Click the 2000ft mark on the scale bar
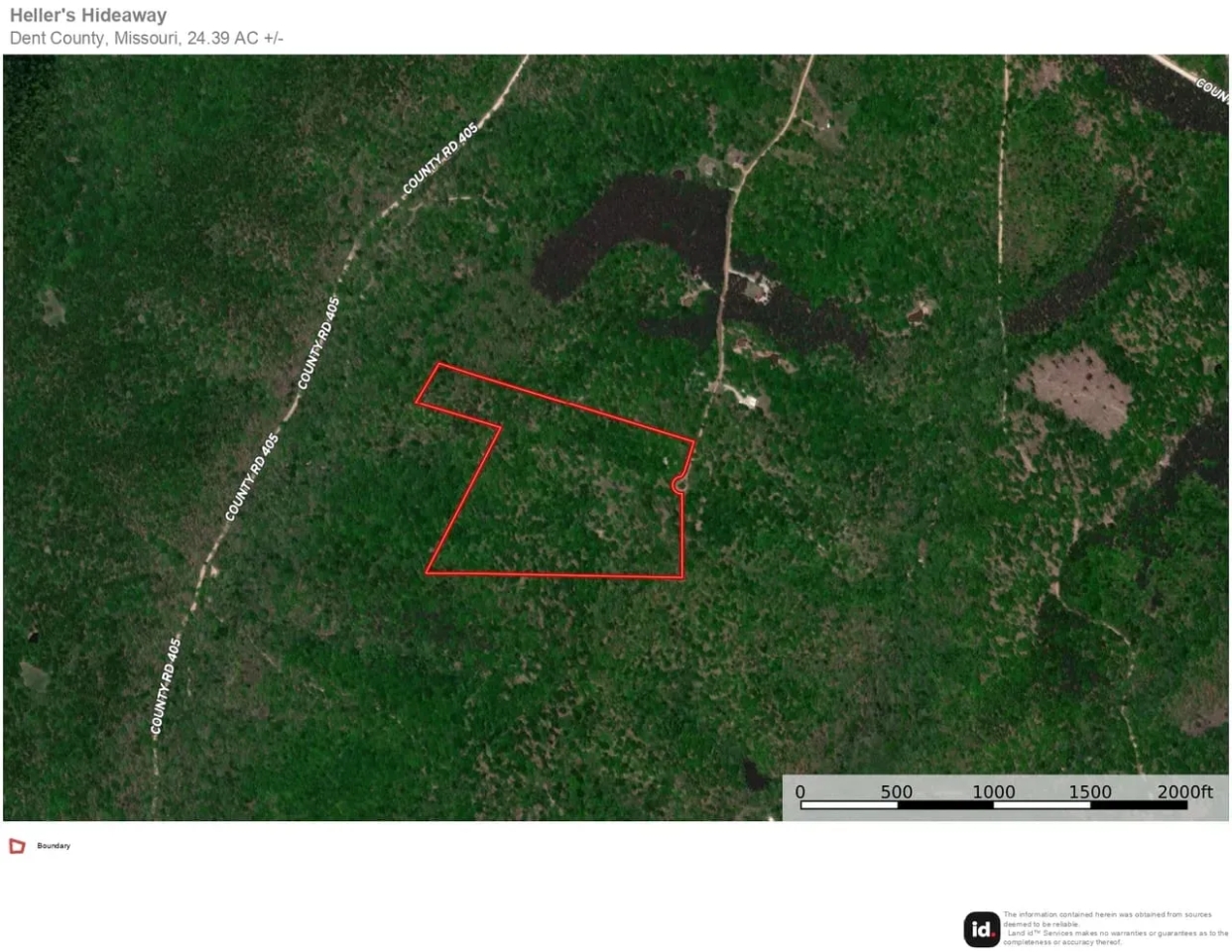Viewport: 1232px width, 952px height. coord(1186,792)
